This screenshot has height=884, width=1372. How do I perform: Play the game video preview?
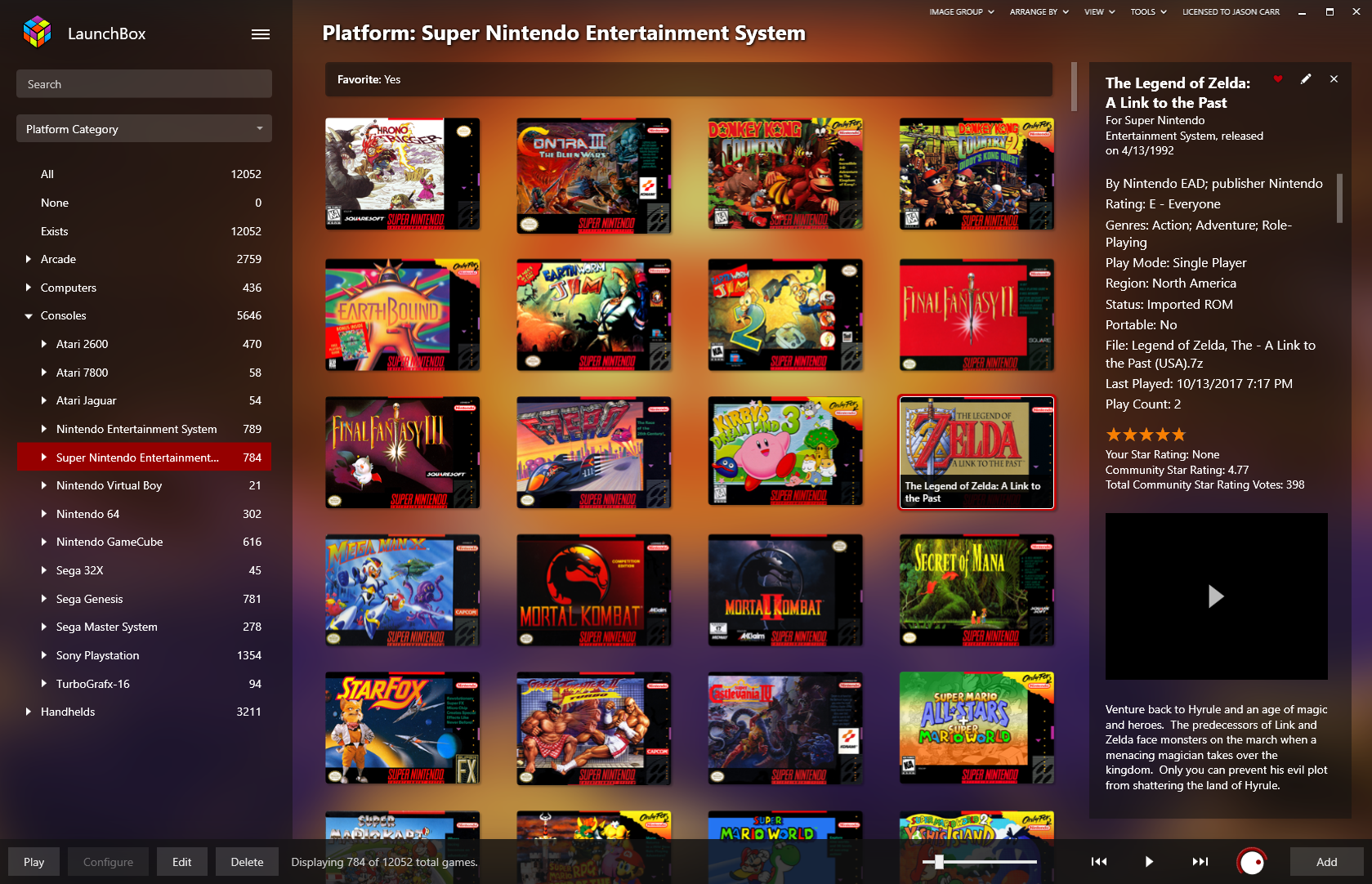click(1216, 596)
